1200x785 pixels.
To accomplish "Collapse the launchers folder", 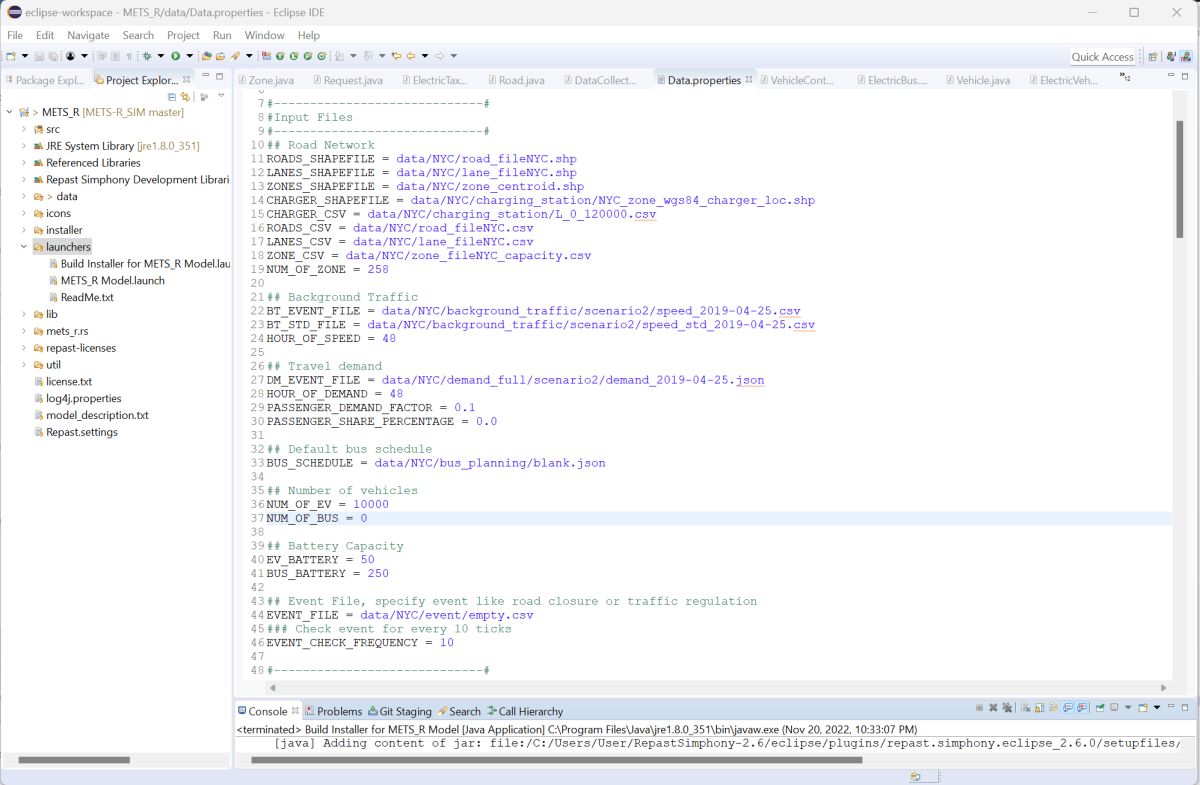I will [x=24, y=246].
